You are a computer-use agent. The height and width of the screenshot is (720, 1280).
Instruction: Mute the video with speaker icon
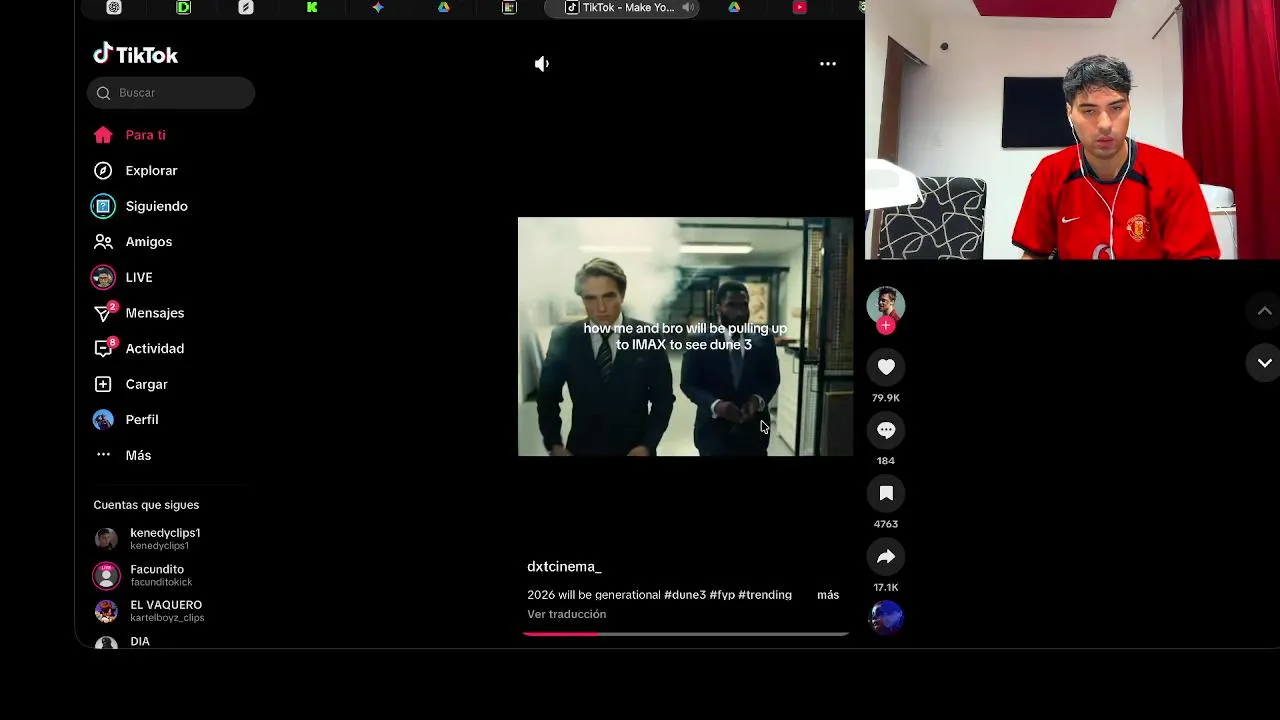[542, 64]
